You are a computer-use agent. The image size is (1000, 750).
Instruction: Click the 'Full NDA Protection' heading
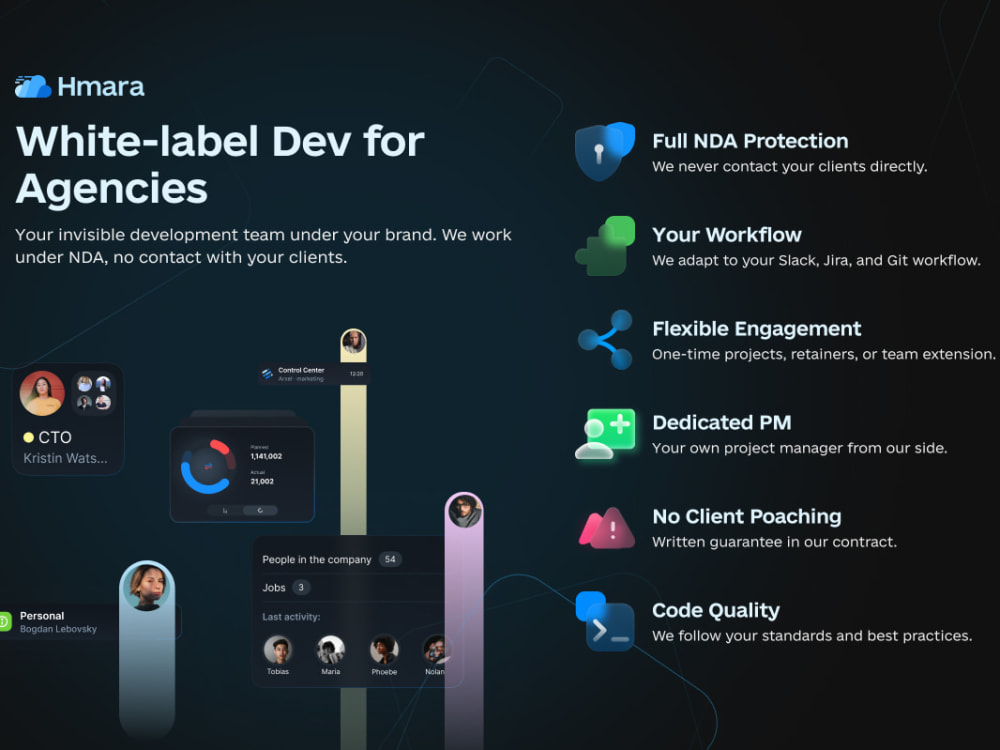[750, 141]
